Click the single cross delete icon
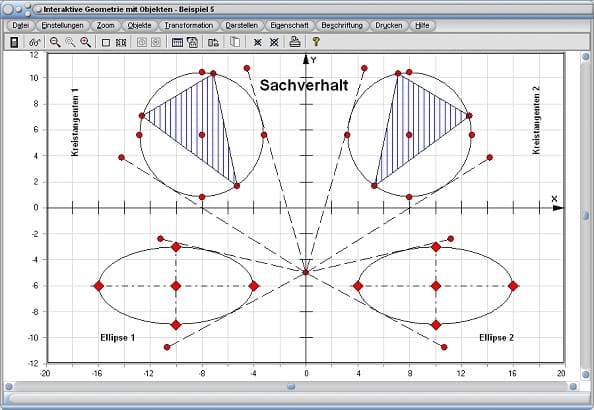 (x=258, y=42)
